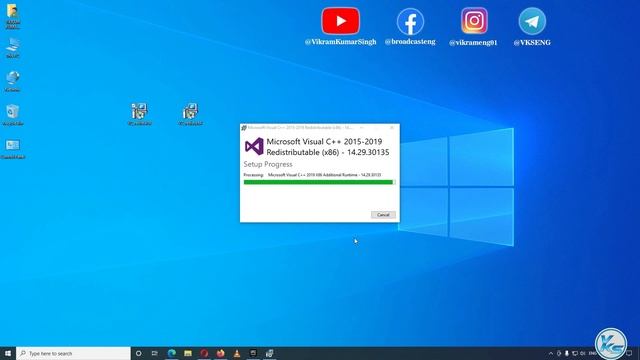The height and width of the screenshot is (360, 640).
Task: Launch Firefox from the taskbar
Action: (x=220, y=353)
